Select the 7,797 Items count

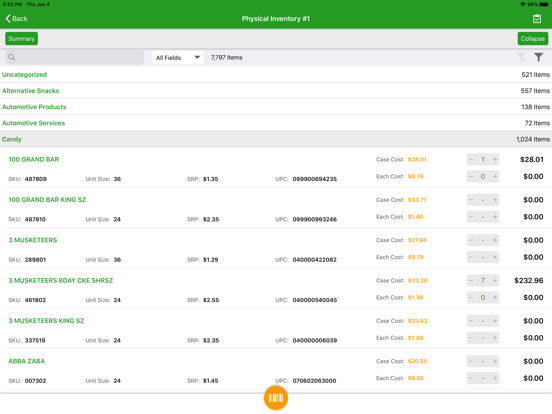pyautogui.click(x=226, y=57)
